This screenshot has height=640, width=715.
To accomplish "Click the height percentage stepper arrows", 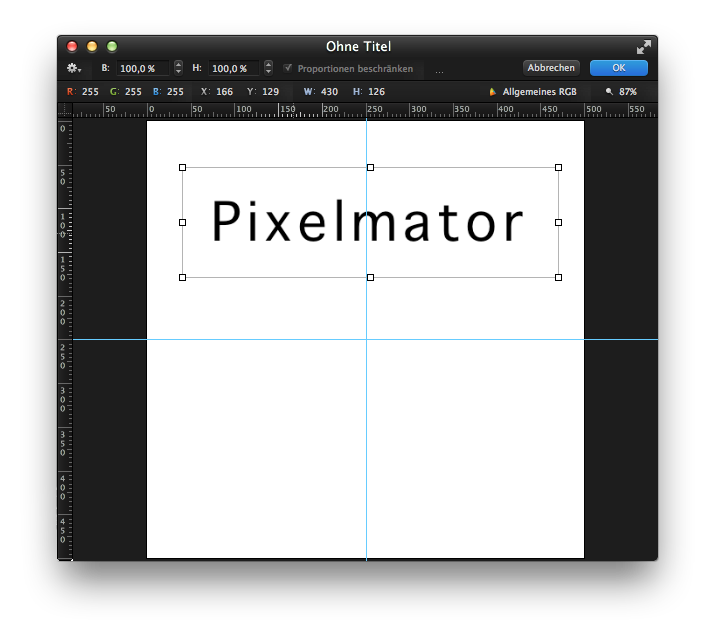I will point(268,68).
